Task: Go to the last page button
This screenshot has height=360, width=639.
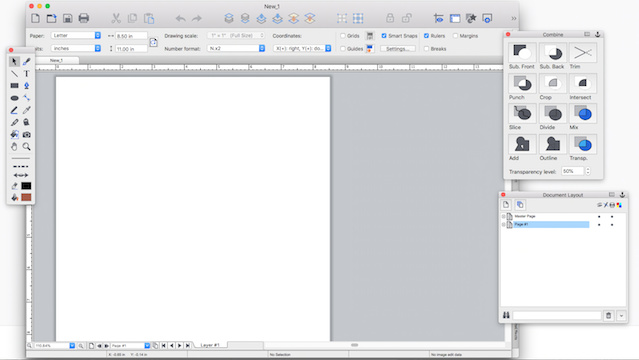Action: click(187, 346)
